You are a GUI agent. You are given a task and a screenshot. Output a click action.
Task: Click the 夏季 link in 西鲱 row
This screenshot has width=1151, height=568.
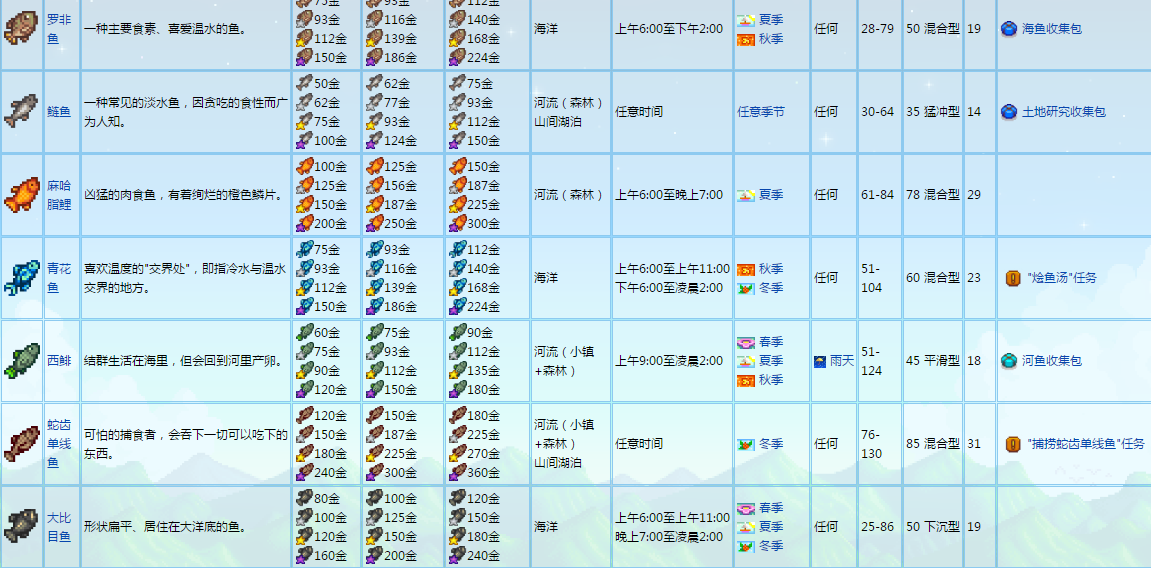pos(771,360)
